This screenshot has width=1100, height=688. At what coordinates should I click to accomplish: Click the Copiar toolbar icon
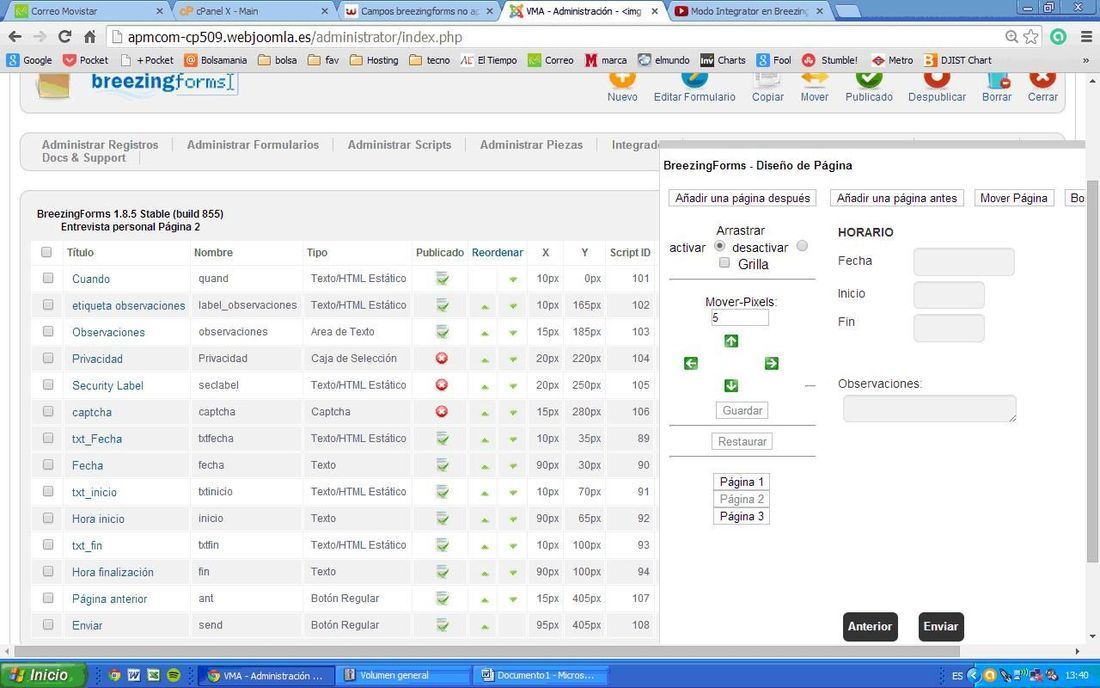(767, 88)
